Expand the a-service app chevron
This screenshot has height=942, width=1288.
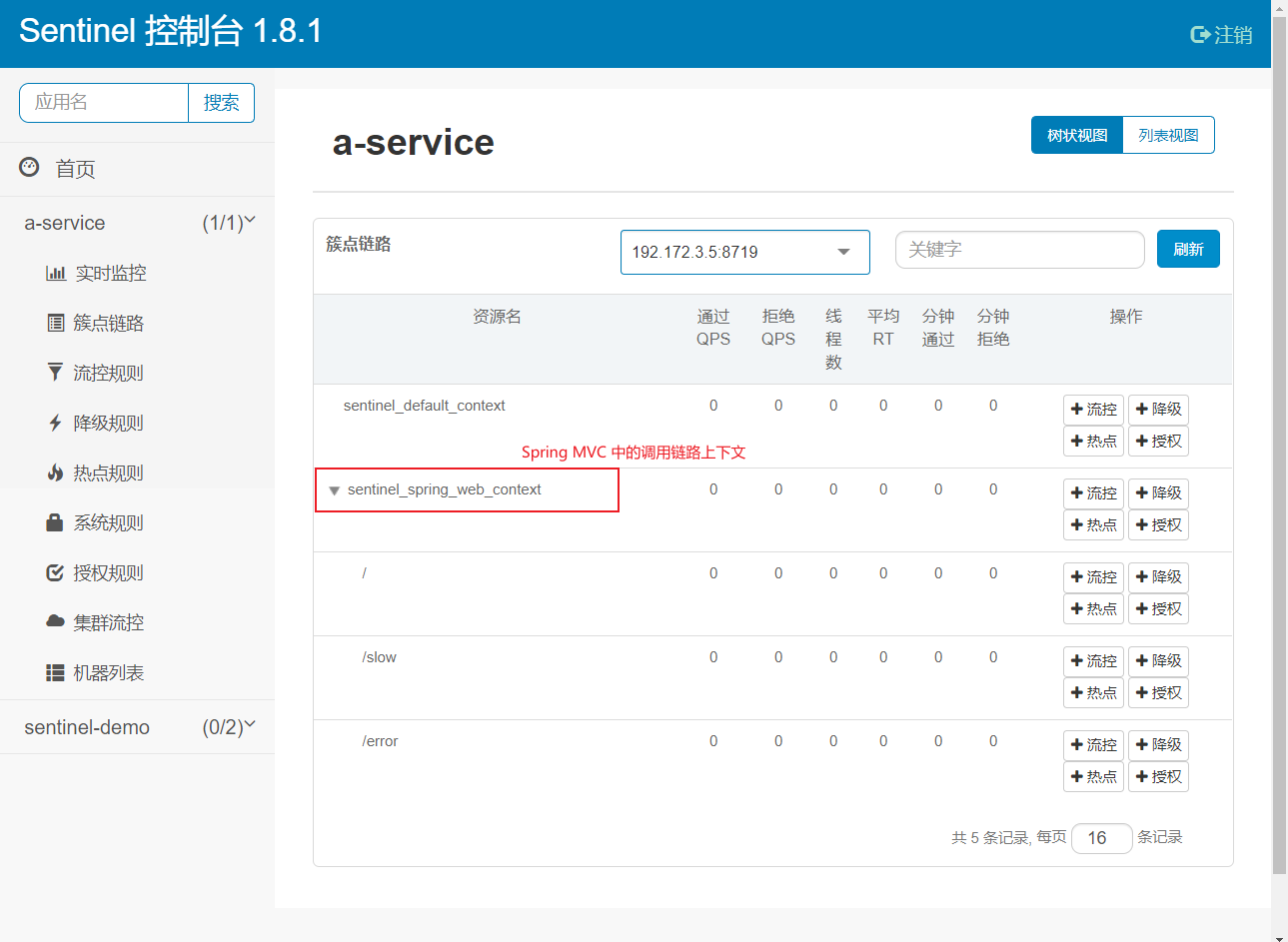[250, 221]
